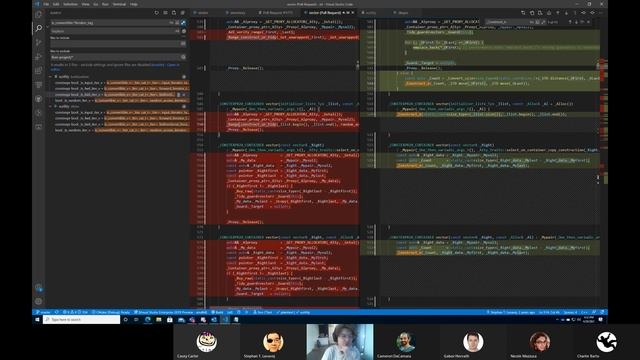Open new search editor icon

pos(174,13)
